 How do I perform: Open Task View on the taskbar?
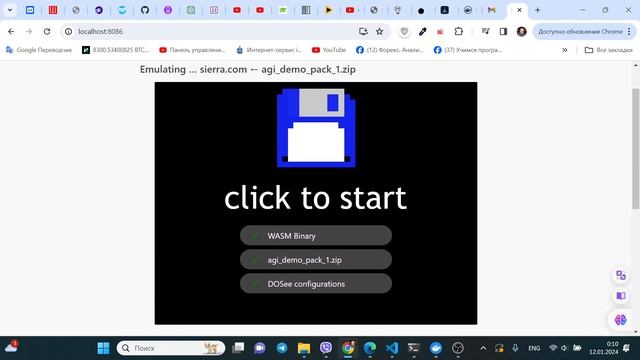[x=238, y=348]
